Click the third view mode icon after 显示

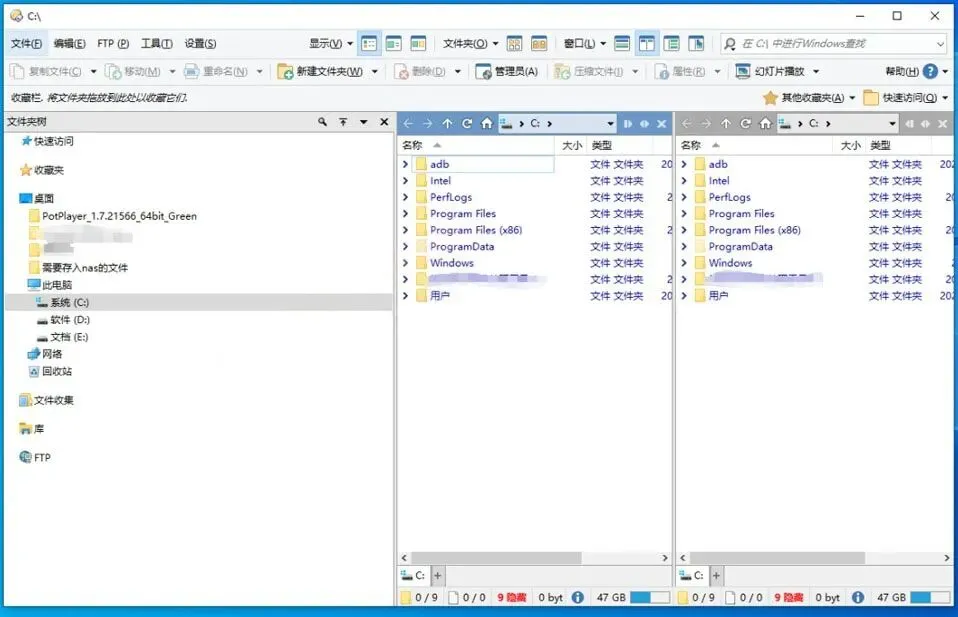pyautogui.click(x=418, y=43)
